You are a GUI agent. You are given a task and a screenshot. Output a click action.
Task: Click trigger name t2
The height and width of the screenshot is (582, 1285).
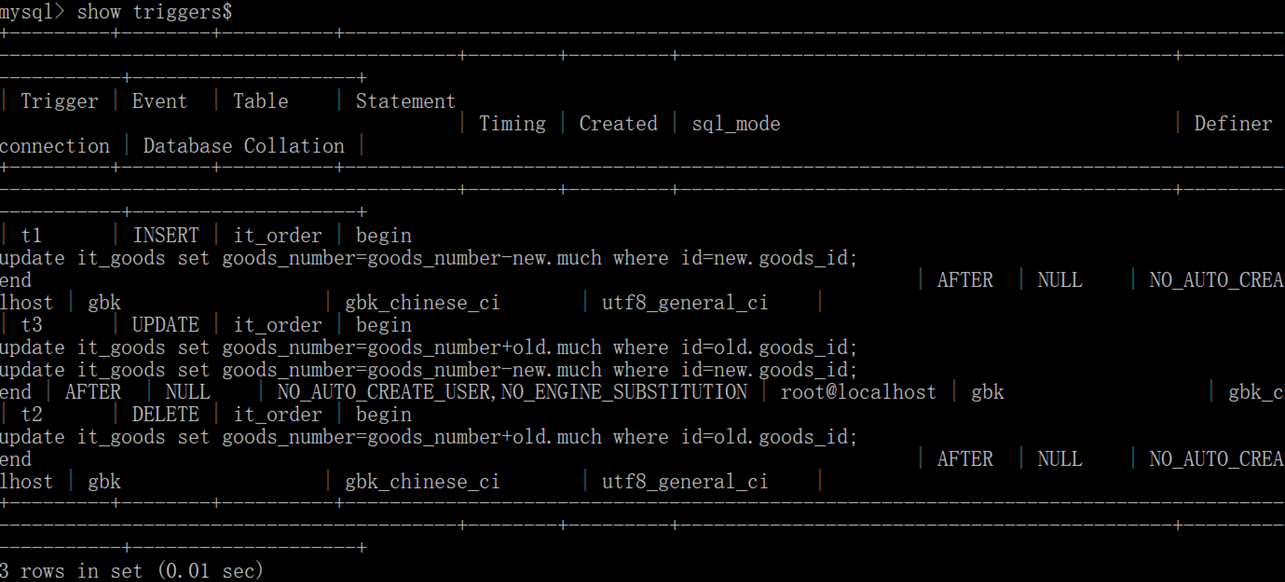(x=32, y=414)
